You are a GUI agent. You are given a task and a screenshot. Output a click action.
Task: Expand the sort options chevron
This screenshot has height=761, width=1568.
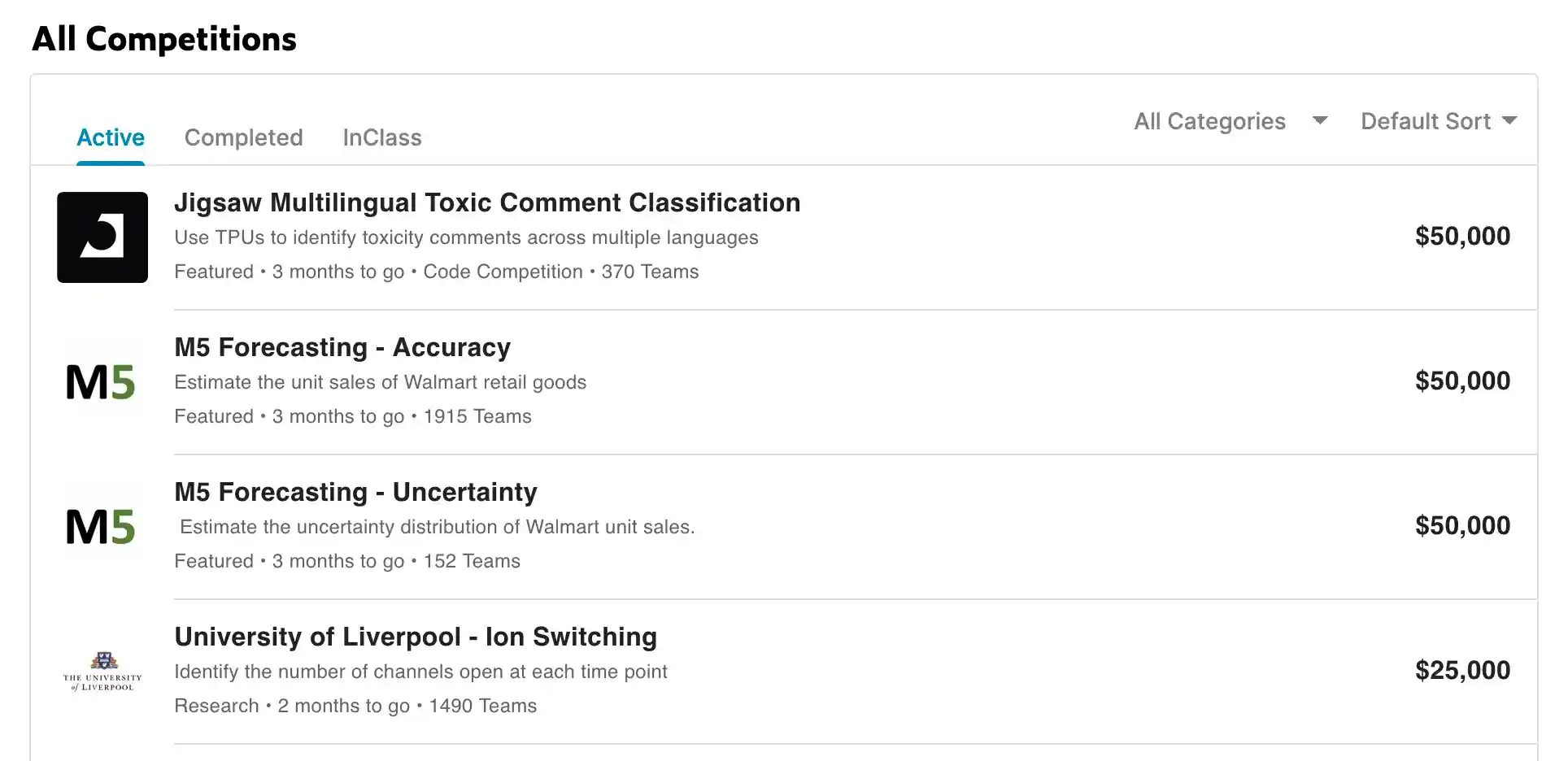pyautogui.click(x=1512, y=120)
